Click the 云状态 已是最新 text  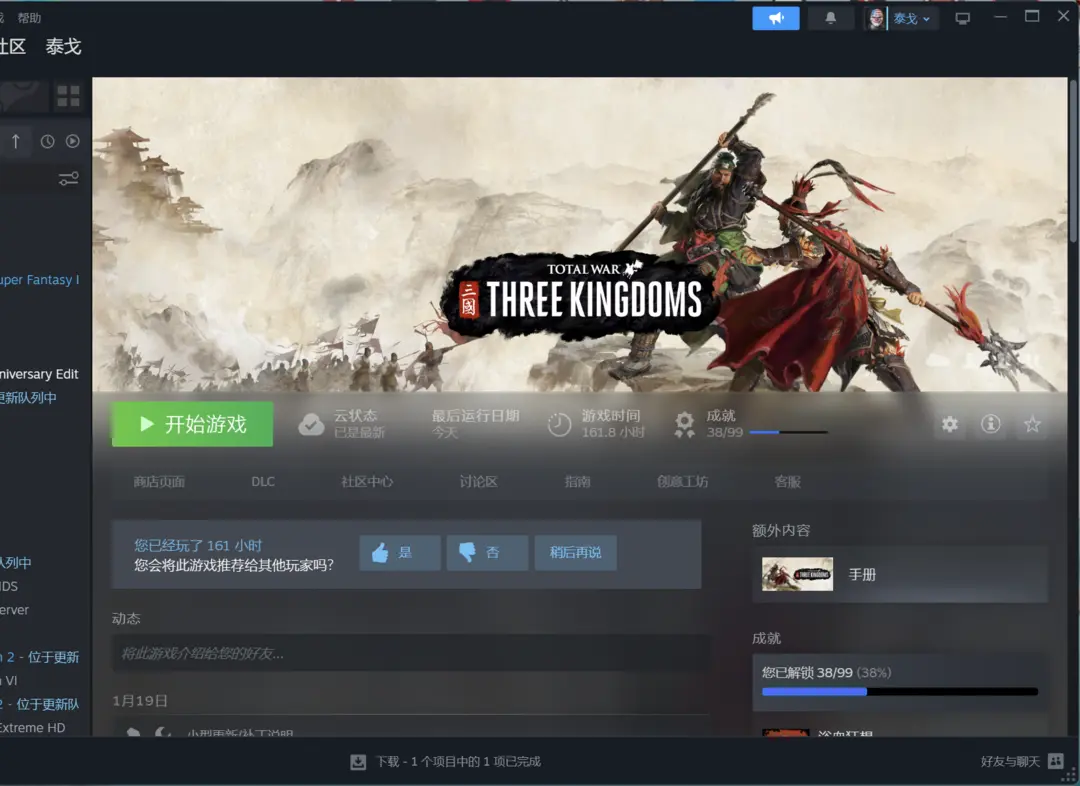click(359, 424)
